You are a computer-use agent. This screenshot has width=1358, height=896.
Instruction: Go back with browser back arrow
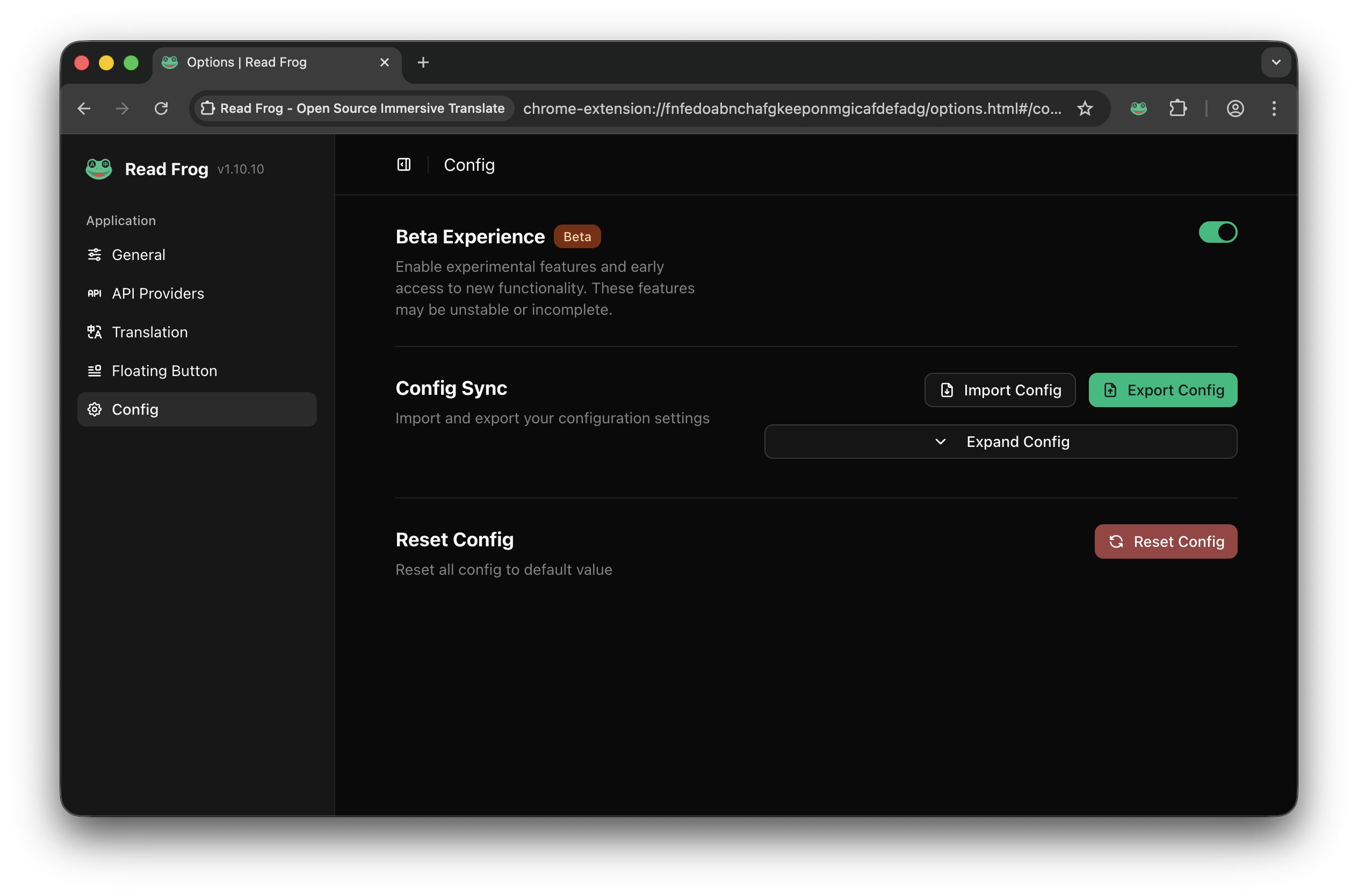(x=84, y=109)
